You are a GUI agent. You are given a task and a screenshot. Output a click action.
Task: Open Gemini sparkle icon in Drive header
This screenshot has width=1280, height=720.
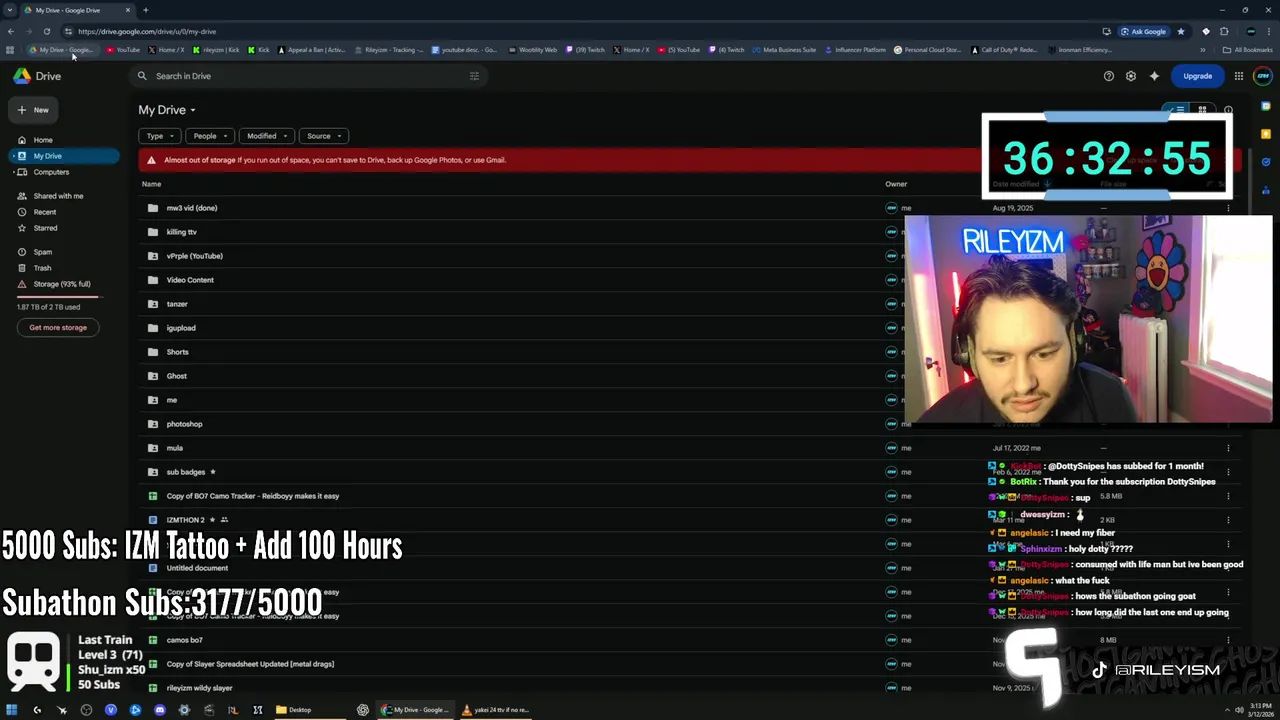coord(1154,76)
